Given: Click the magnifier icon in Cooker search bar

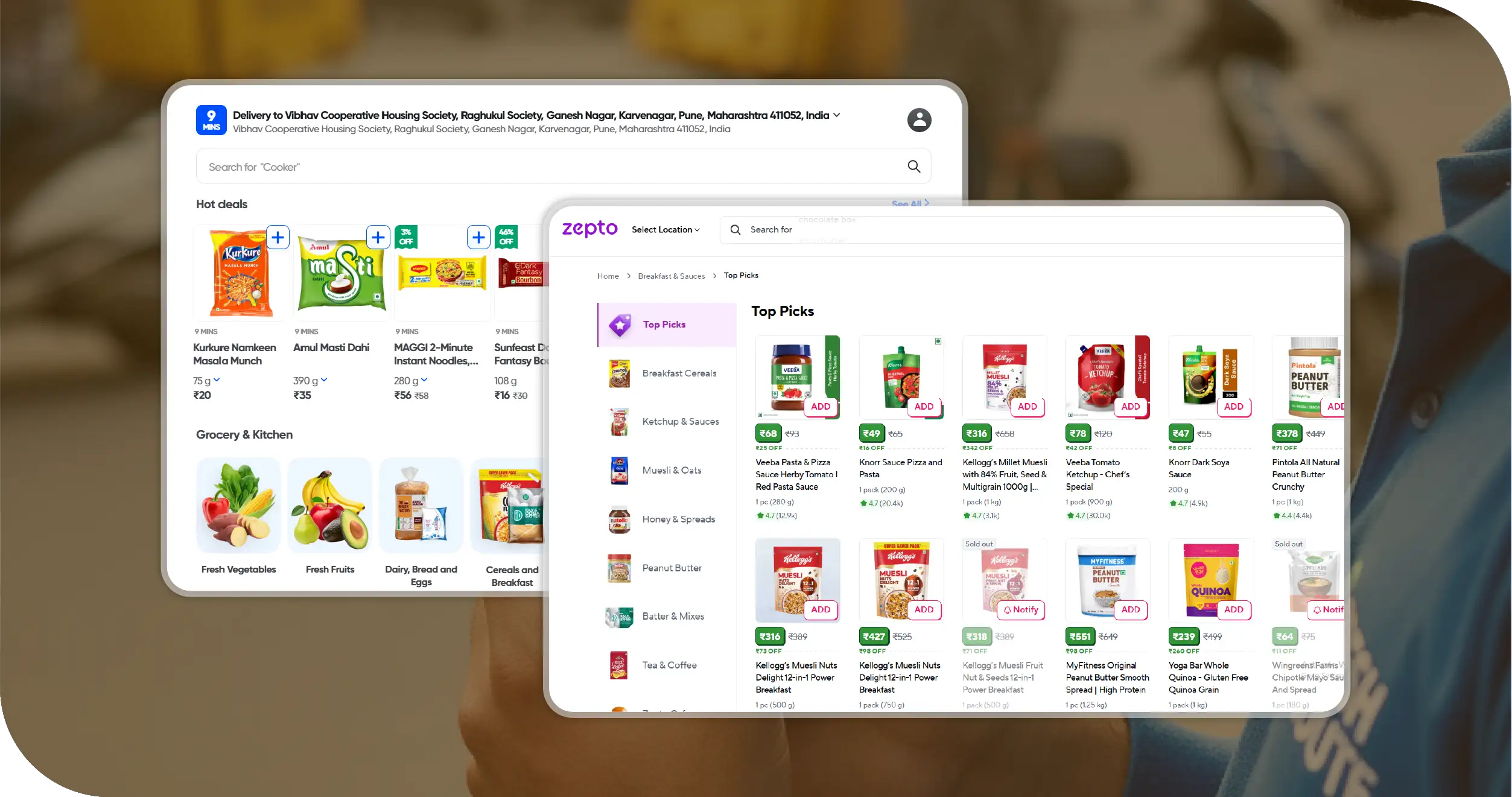Looking at the screenshot, I should [x=913, y=167].
